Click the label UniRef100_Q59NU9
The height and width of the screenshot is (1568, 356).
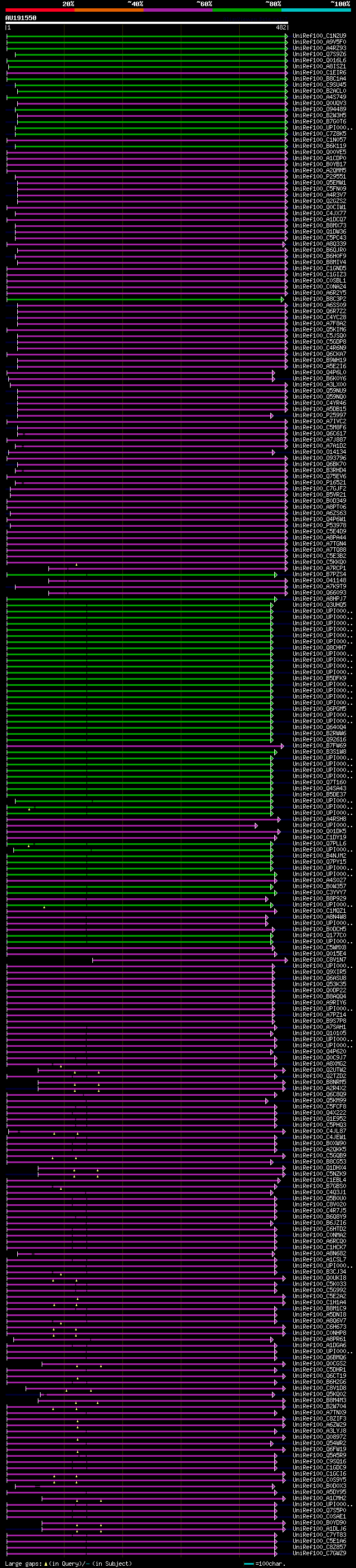[319, 391]
